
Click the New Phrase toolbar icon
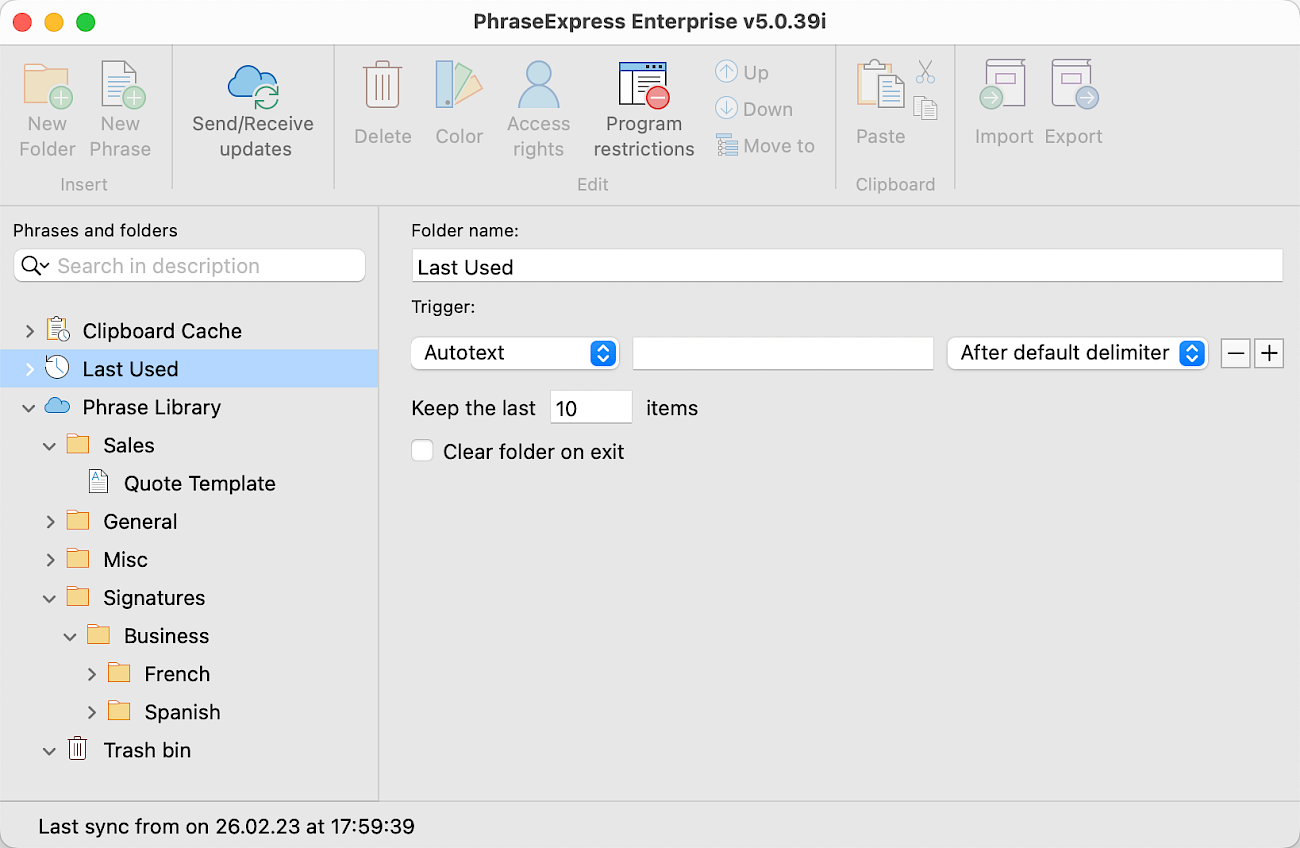click(x=122, y=86)
